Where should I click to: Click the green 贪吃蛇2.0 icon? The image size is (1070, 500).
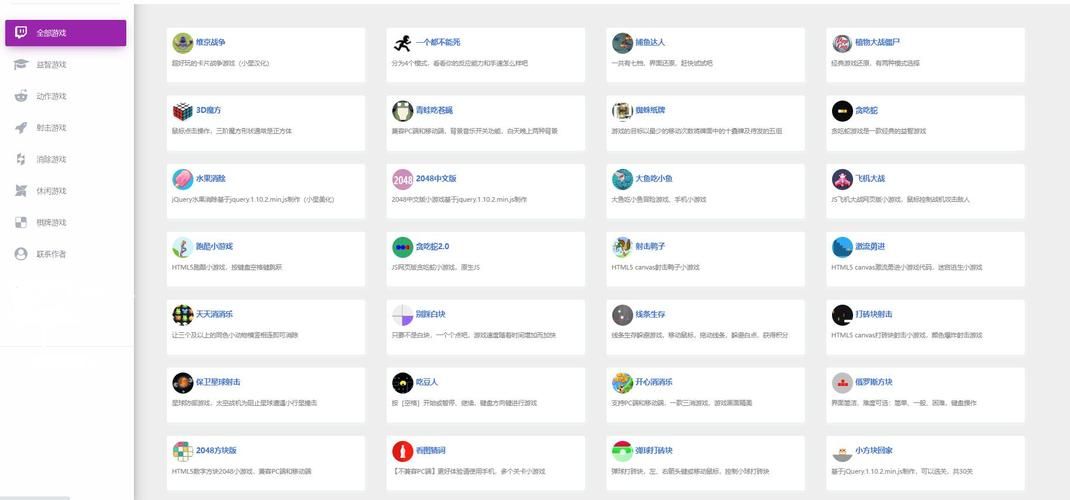403,247
